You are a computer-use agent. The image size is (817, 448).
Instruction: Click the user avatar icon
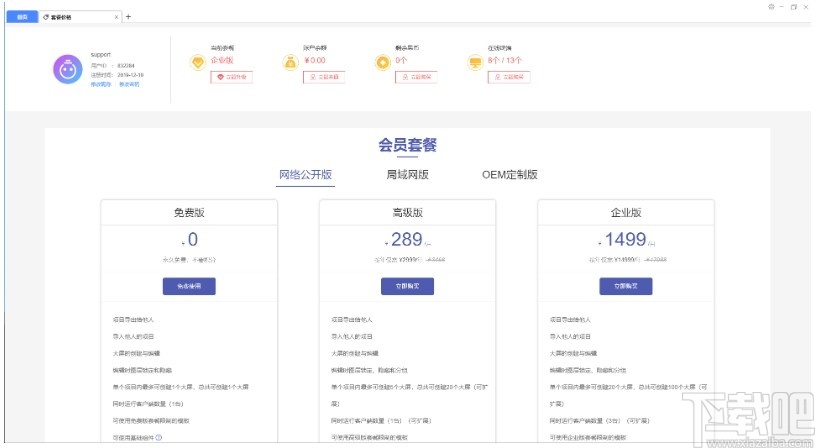click(68, 69)
